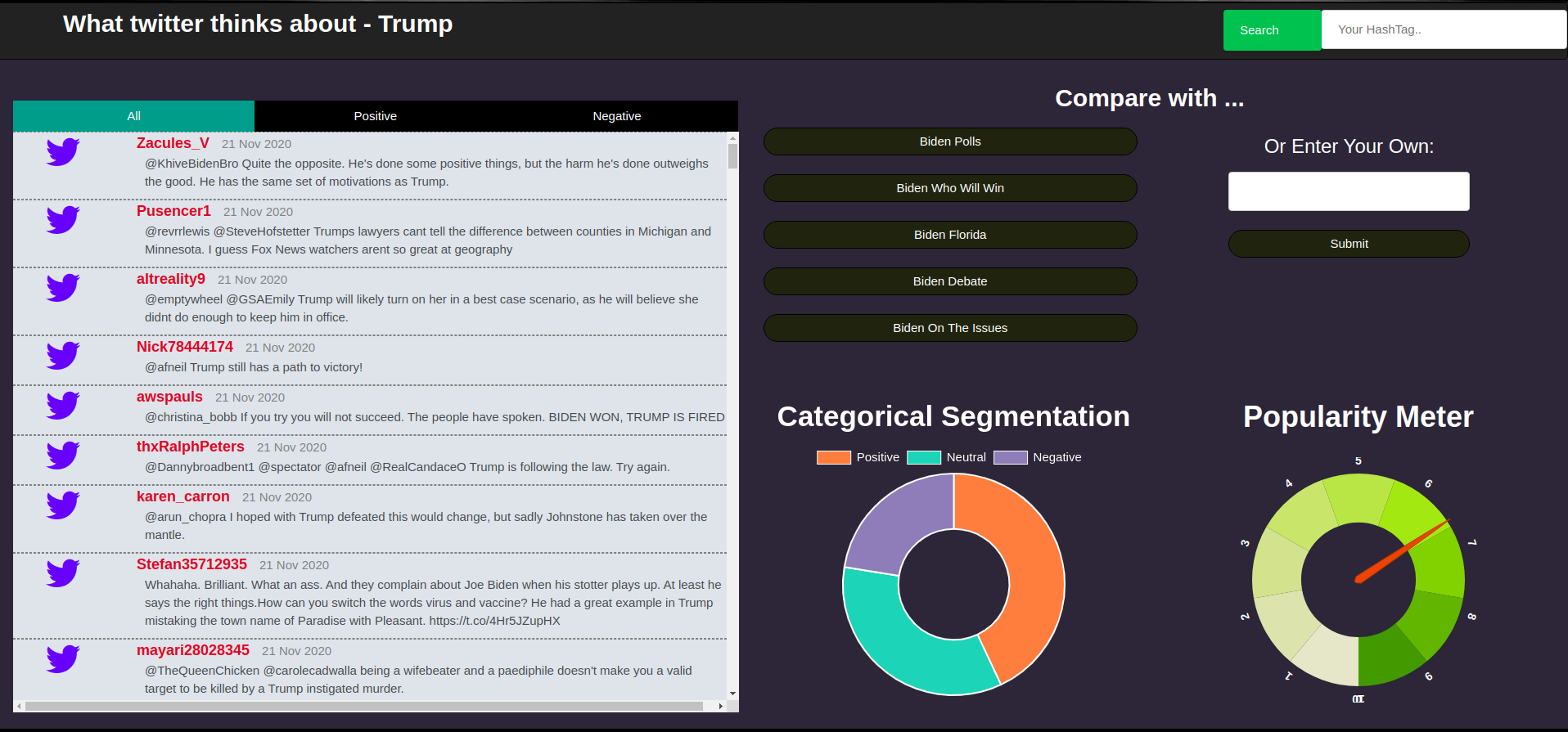Click the horizontal scrollbar right arrow

[720, 706]
